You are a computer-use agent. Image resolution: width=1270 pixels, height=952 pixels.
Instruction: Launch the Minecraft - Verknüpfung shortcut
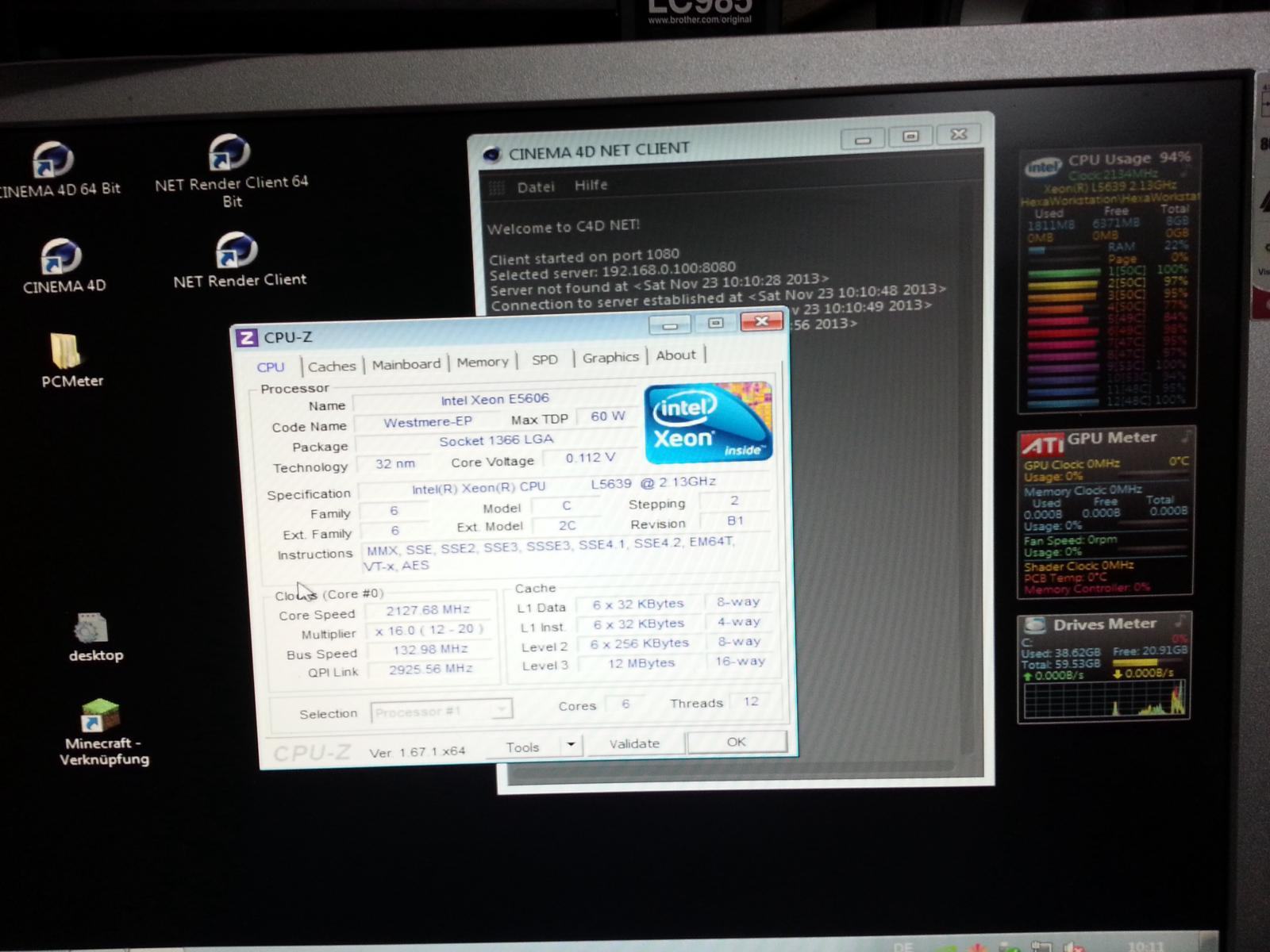pyautogui.click(x=103, y=733)
